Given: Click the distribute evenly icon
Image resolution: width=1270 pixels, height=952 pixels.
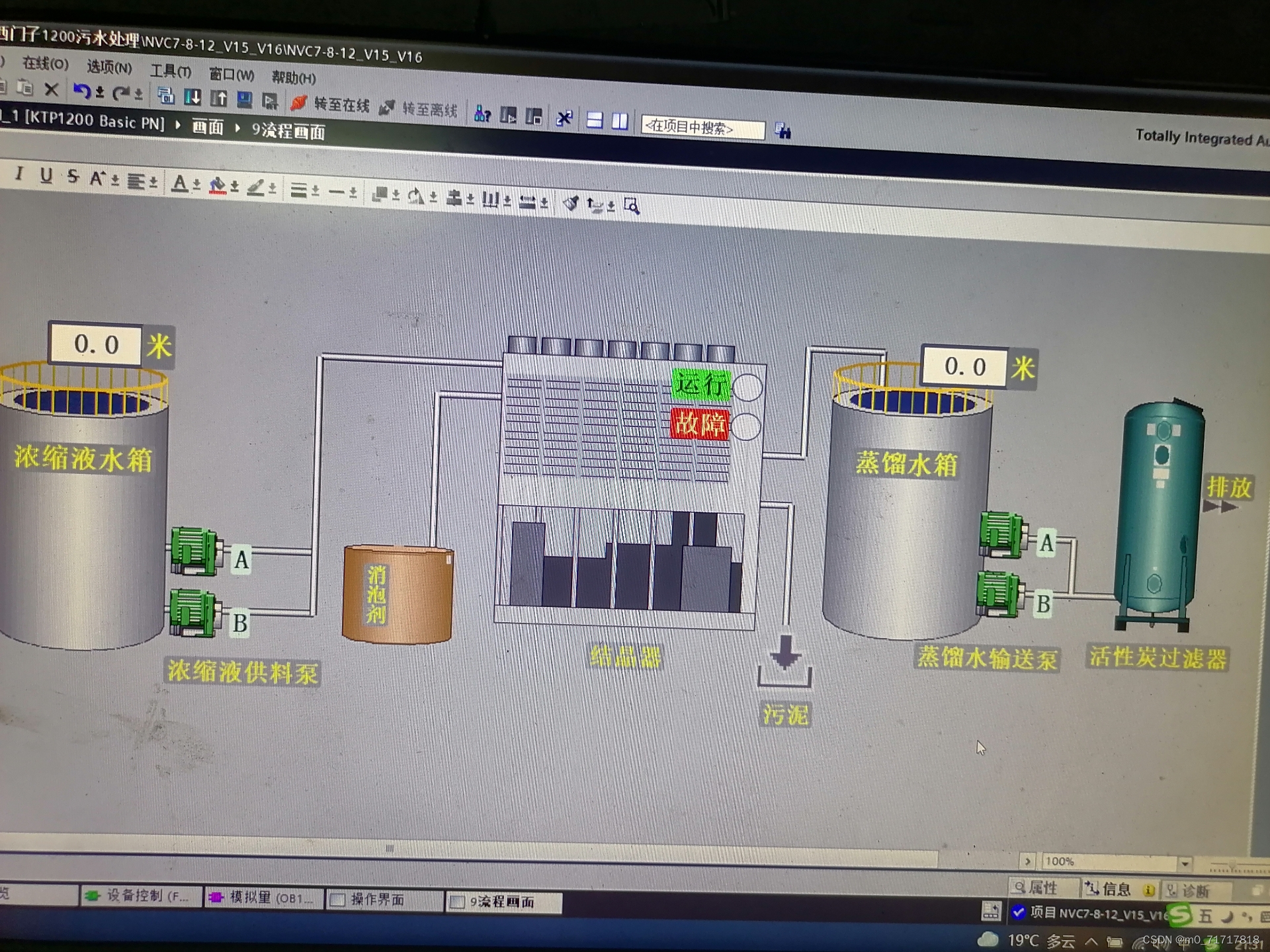Looking at the screenshot, I should tap(490, 199).
